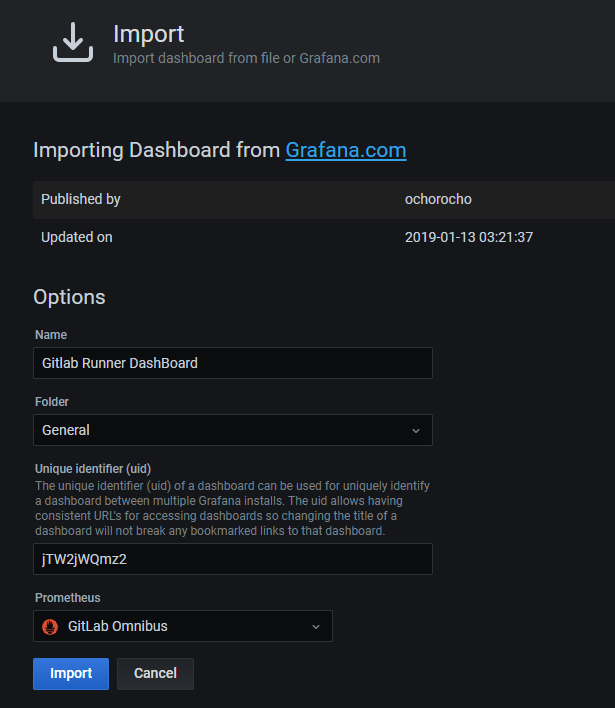The width and height of the screenshot is (615, 708).
Task: Click the chevron arrow in Folder dropdown
Action: click(416, 431)
